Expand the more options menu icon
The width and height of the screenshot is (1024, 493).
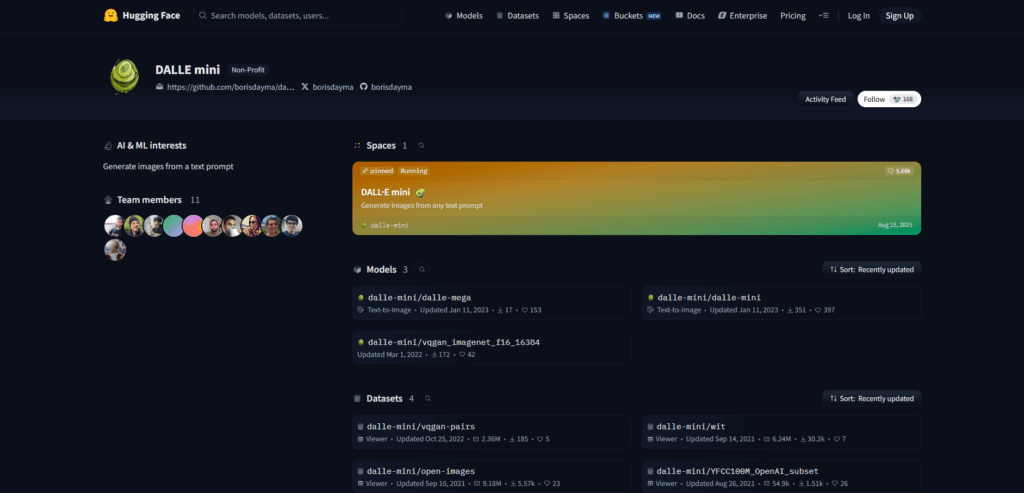pyautogui.click(x=824, y=16)
